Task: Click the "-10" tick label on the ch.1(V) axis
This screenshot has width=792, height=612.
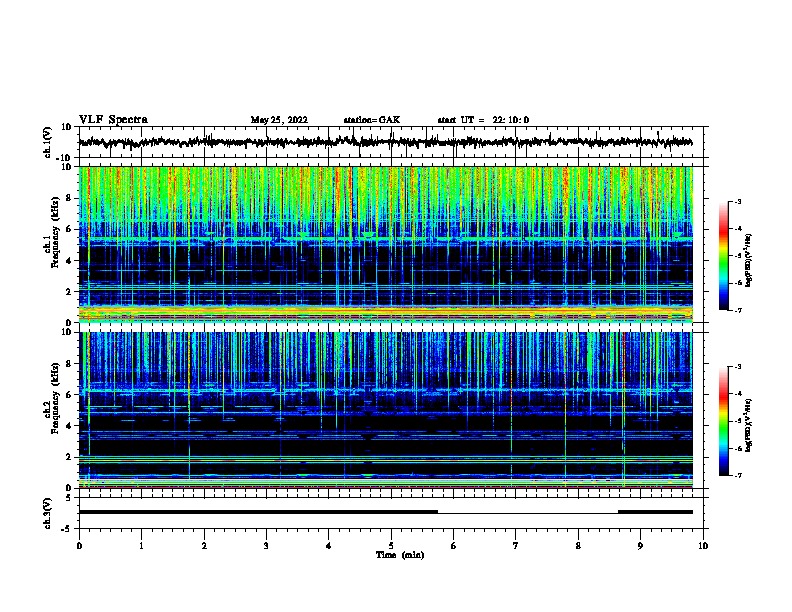Action: coord(65,158)
